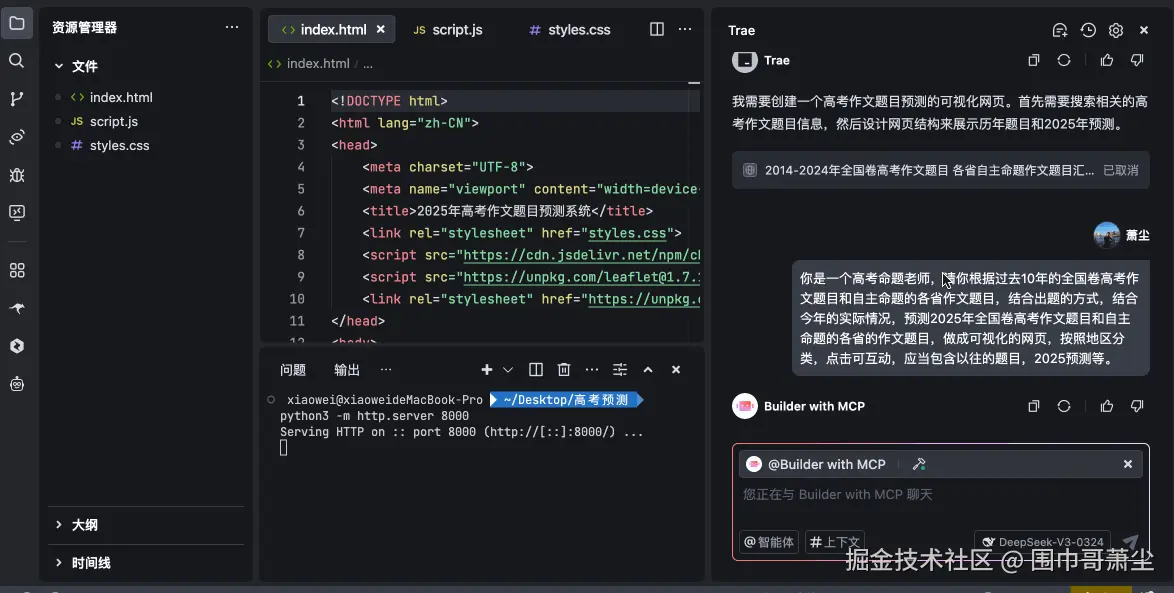
Task: Thumbs up the Trae response
Action: tap(1107, 61)
